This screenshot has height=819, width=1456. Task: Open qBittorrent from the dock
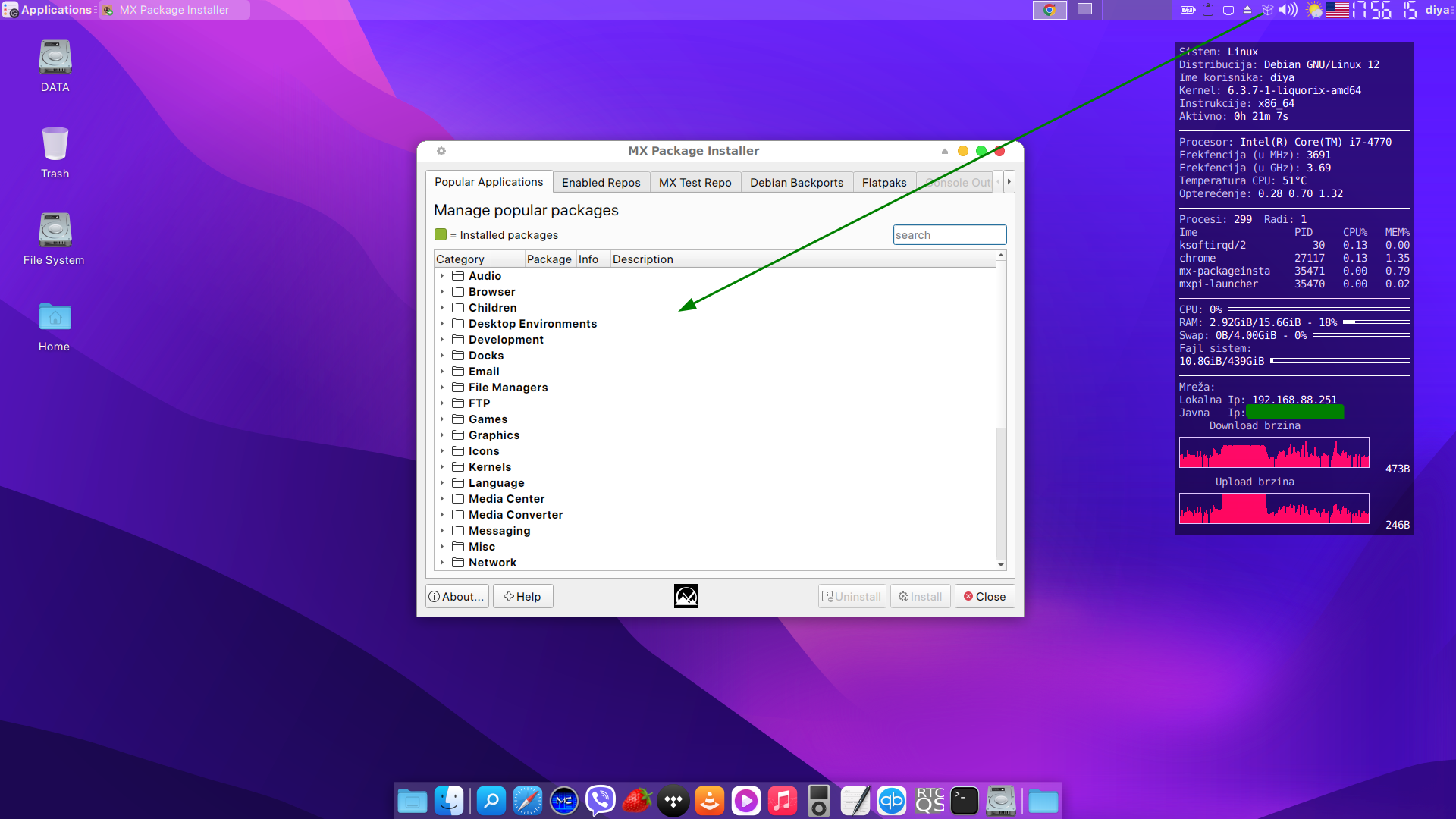click(x=892, y=801)
